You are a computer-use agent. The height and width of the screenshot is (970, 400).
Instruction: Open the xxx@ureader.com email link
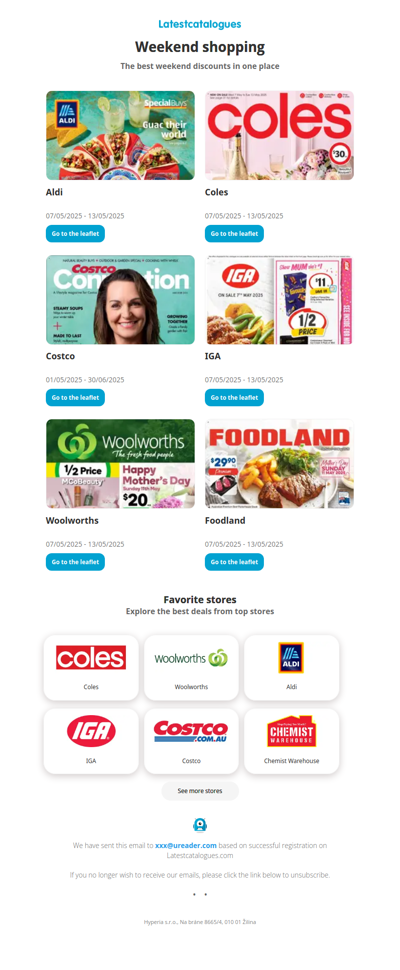tap(185, 845)
